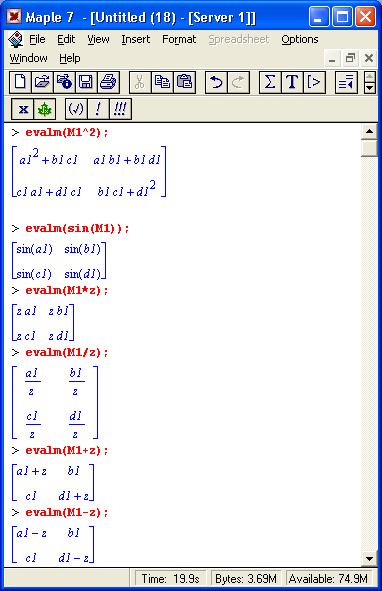Place cursor in evalm(M1/z); input line

[67, 352]
